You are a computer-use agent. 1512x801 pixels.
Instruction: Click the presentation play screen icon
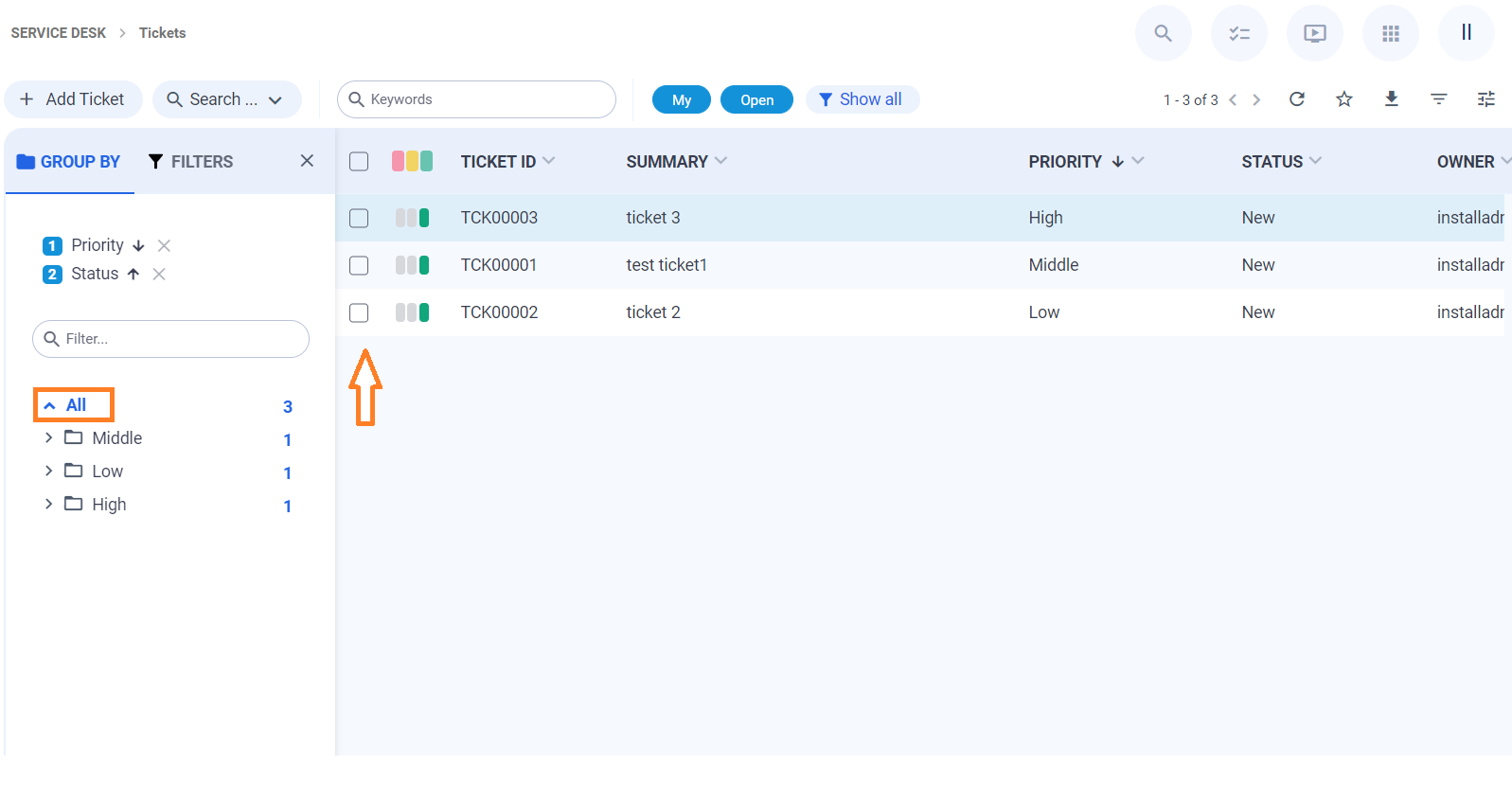pyautogui.click(x=1314, y=33)
